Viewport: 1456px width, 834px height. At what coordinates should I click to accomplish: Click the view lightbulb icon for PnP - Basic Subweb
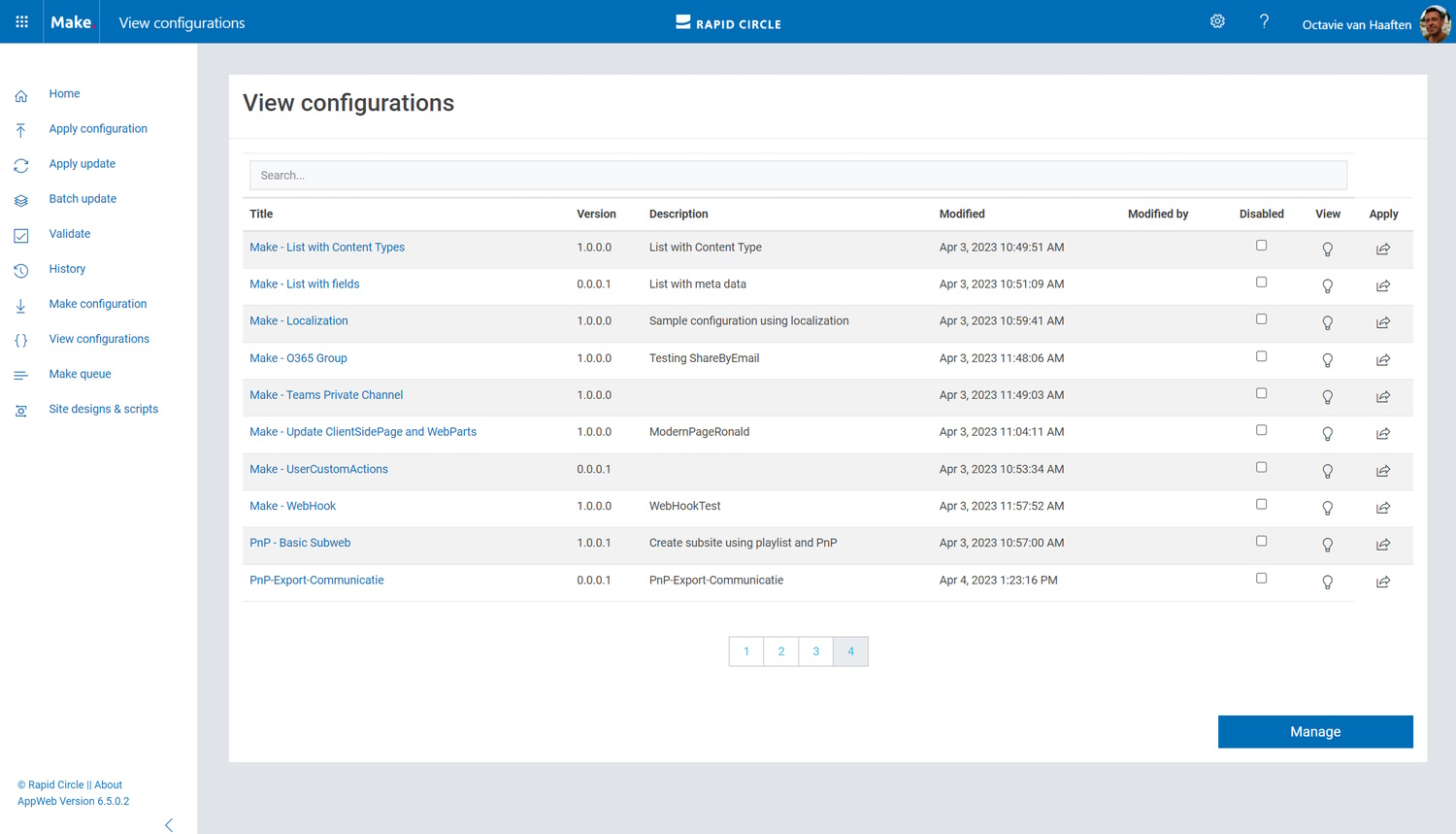(1327, 545)
